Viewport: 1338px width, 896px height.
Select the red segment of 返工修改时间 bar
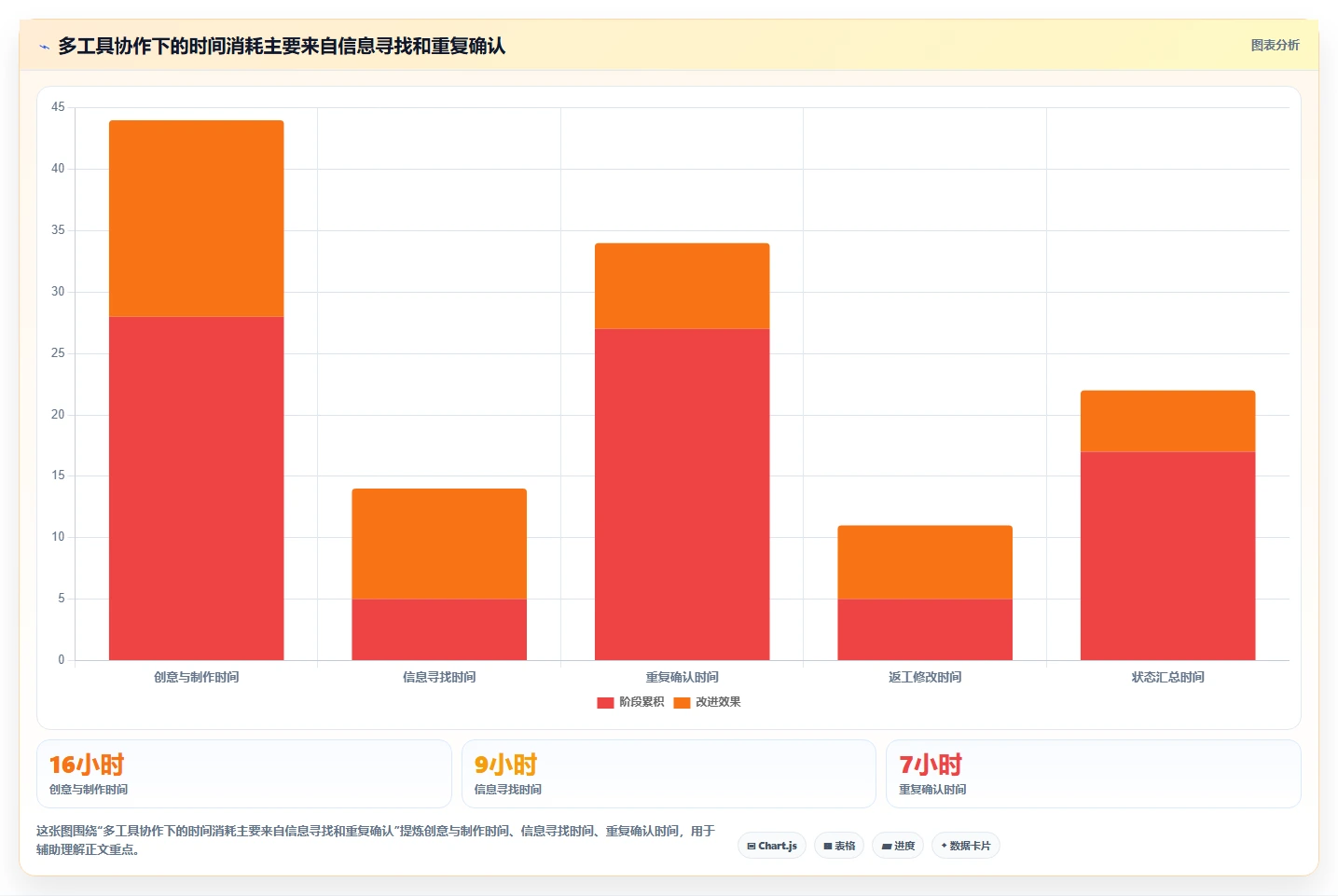point(925,629)
